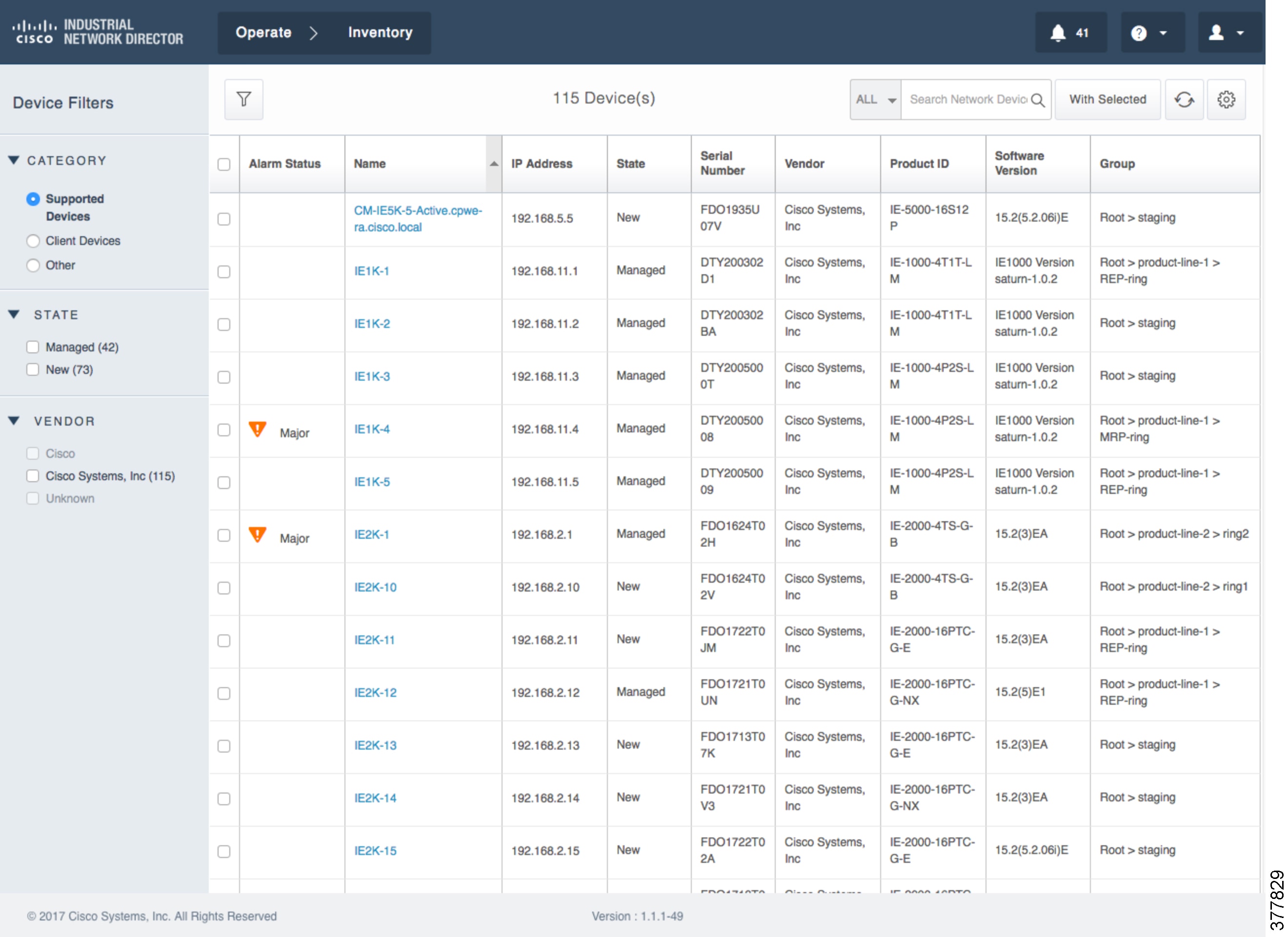Check the row checkbox for IE2K-15
This screenshot has width=1288, height=937.
tap(224, 851)
